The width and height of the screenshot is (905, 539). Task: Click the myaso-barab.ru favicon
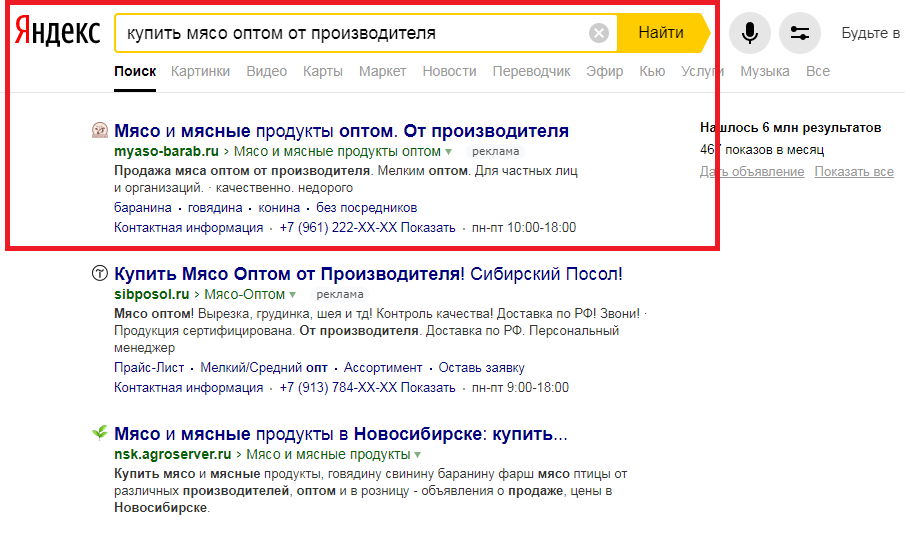click(x=100, y=130)
